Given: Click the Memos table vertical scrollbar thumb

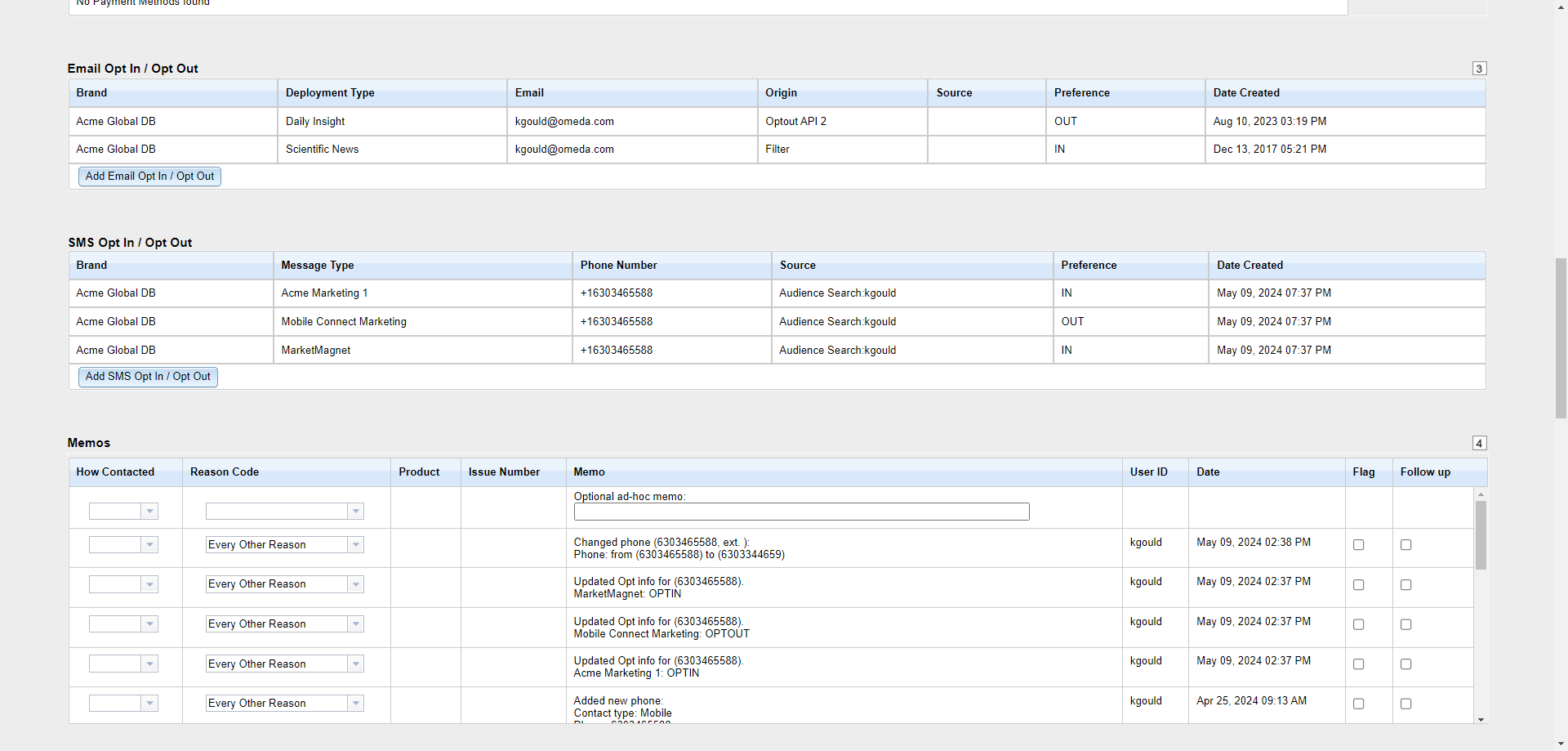Looking at the screenshot, I should [1481, 535].
